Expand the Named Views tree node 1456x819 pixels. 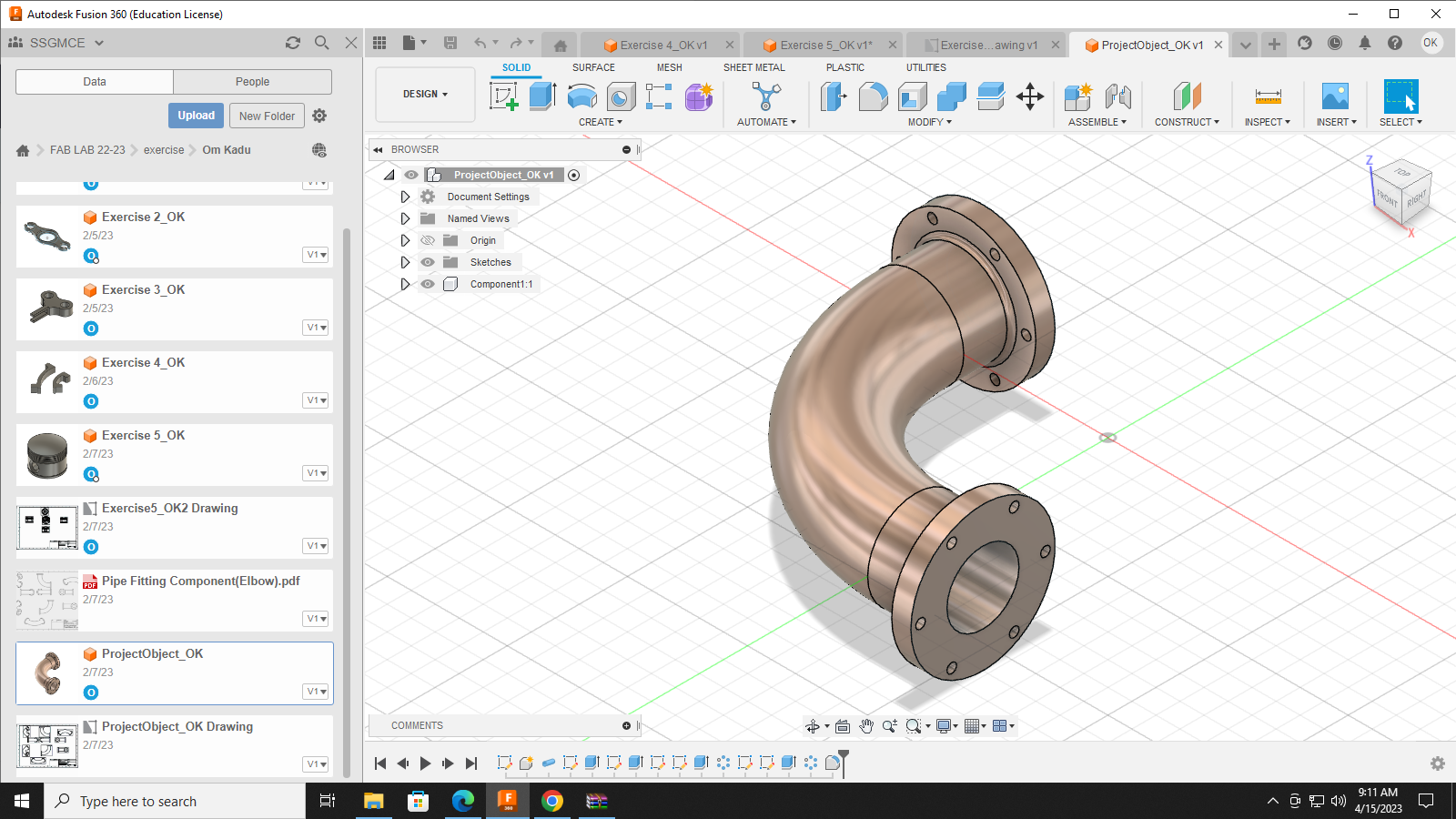point(405,218)
